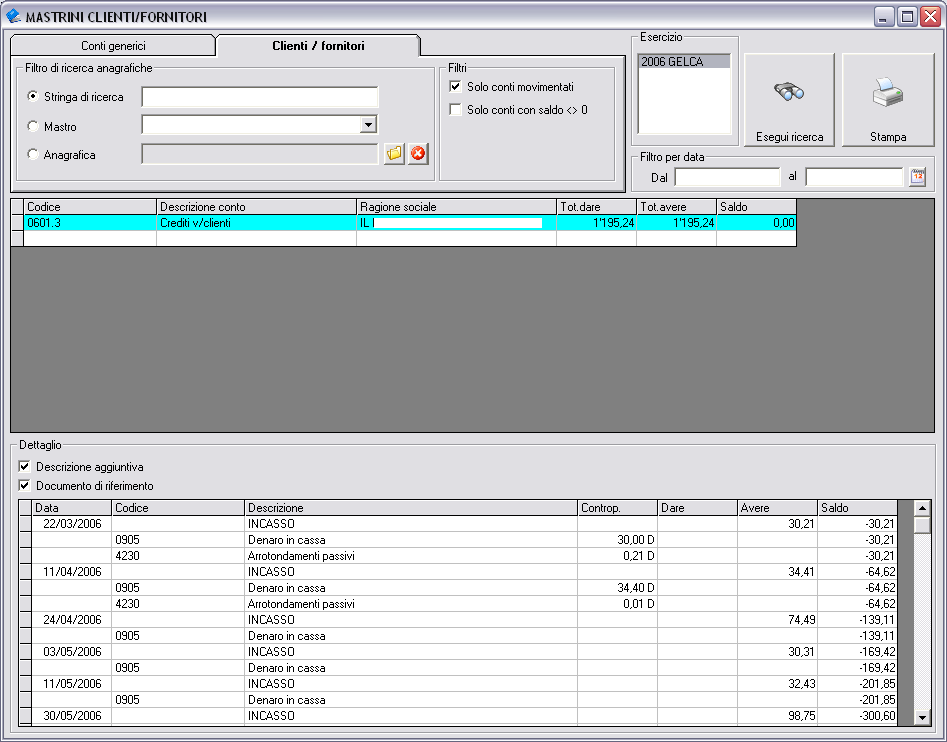Screen dimensions: 947x742
Task: Choose the Anagrafica radio option
Action: 33,155
